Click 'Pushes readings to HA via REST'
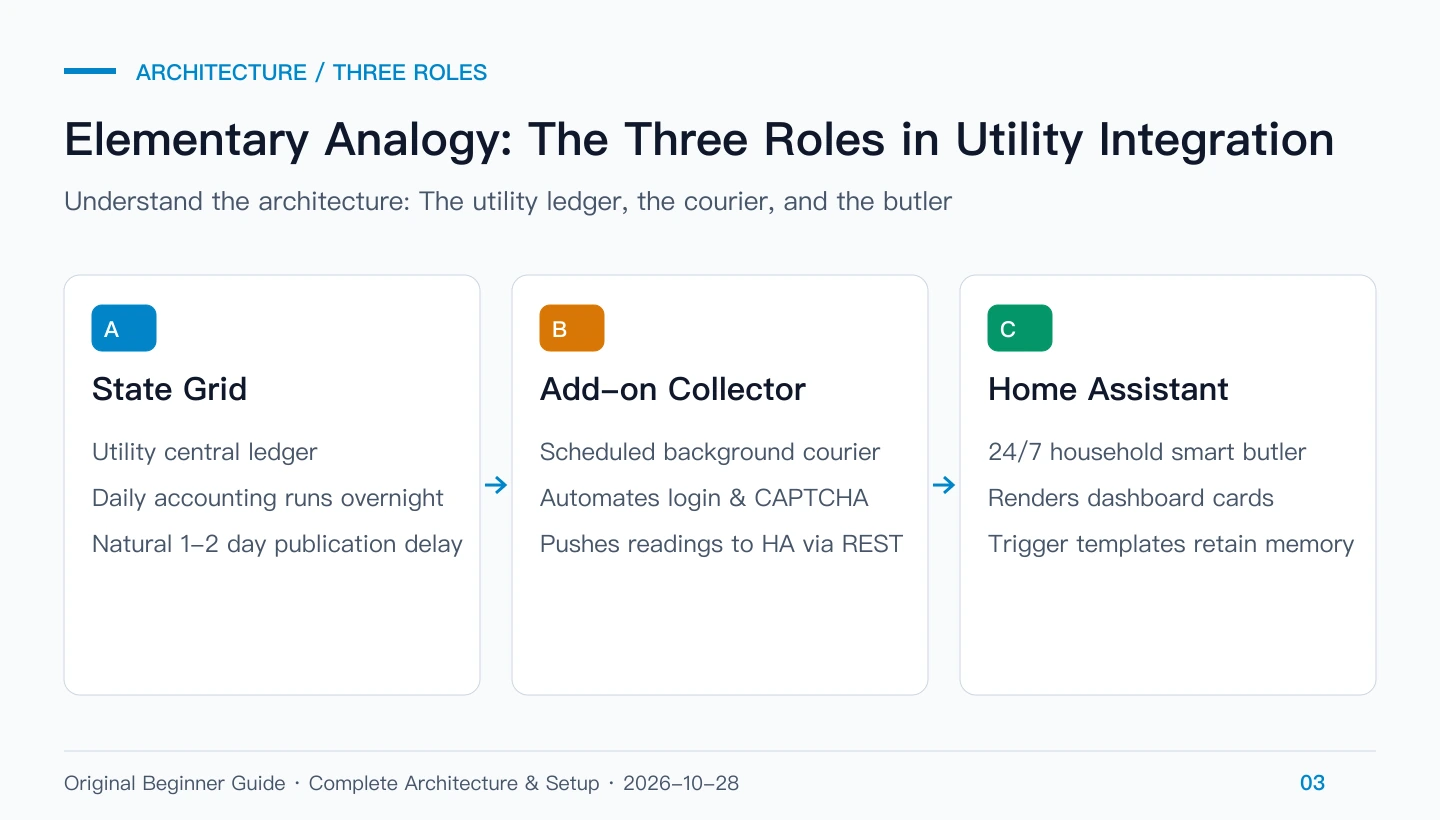1440x820 pixels. pos(721,544)
